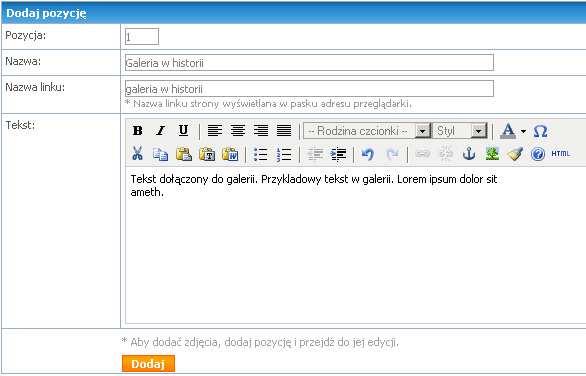Insert an anchor with the anchor icon
This screenshot has height=376, width=586.
click(x=469, y=154)
